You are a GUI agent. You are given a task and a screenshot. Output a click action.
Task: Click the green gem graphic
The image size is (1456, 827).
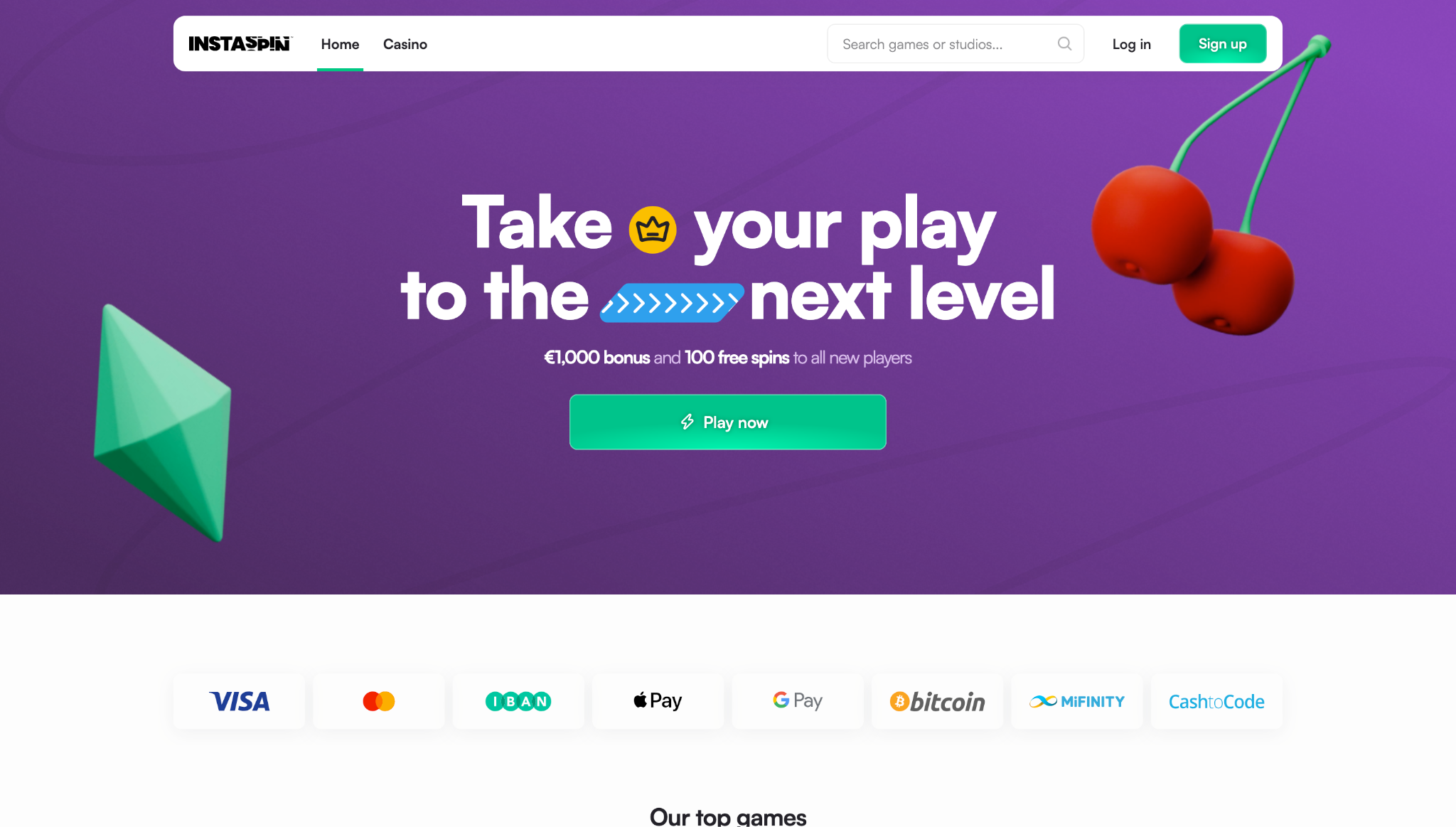164,422
